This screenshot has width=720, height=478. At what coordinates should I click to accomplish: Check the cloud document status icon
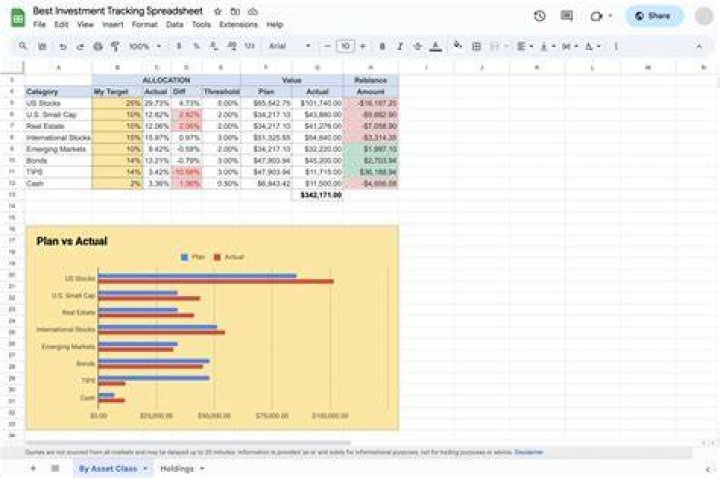[x=253, y=11]
